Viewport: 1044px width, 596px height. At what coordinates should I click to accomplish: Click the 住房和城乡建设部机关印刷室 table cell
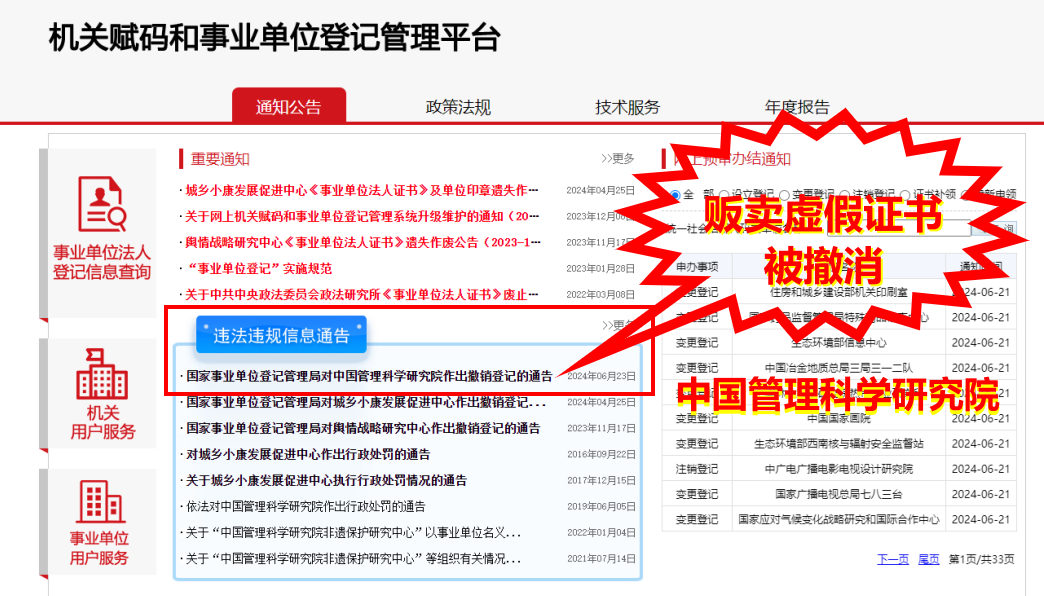(839, 292)
